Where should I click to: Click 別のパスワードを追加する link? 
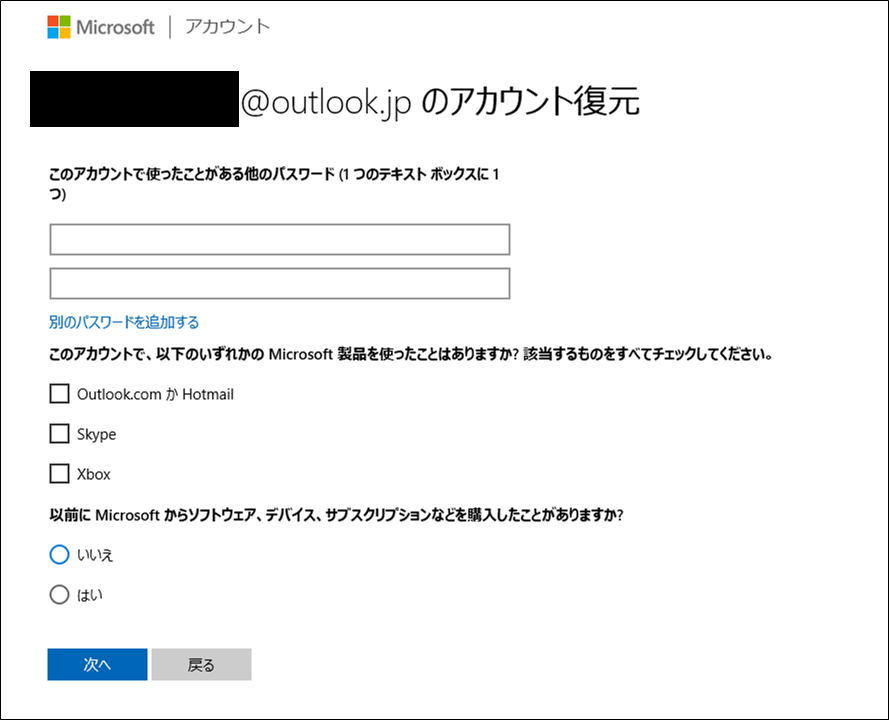124,322
